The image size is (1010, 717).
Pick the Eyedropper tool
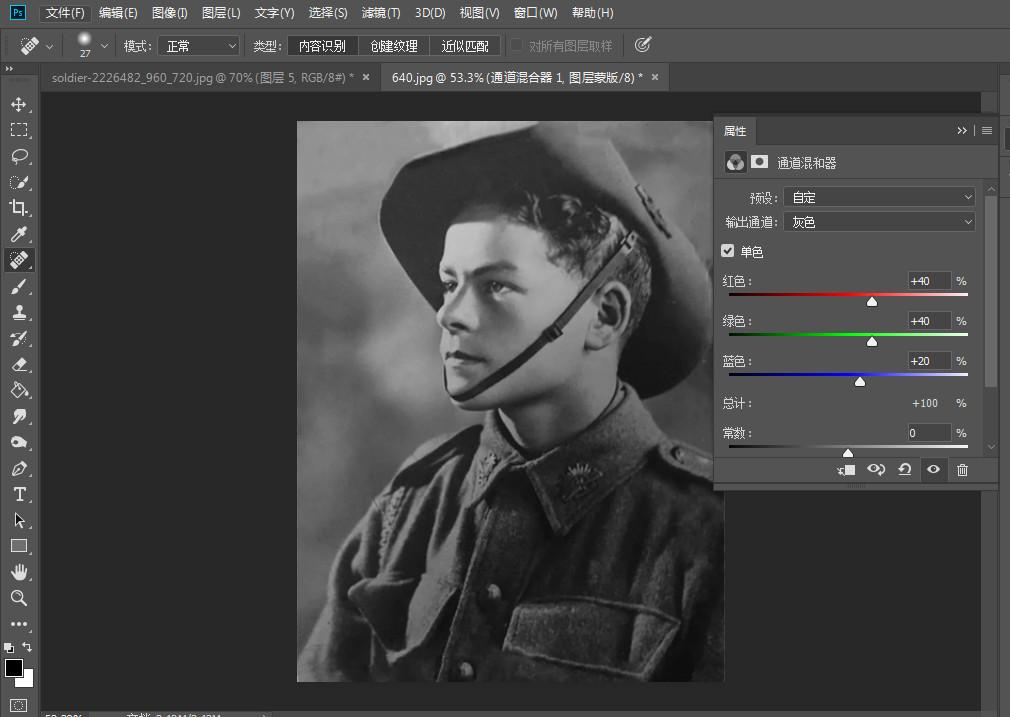[x=20, y=234]
